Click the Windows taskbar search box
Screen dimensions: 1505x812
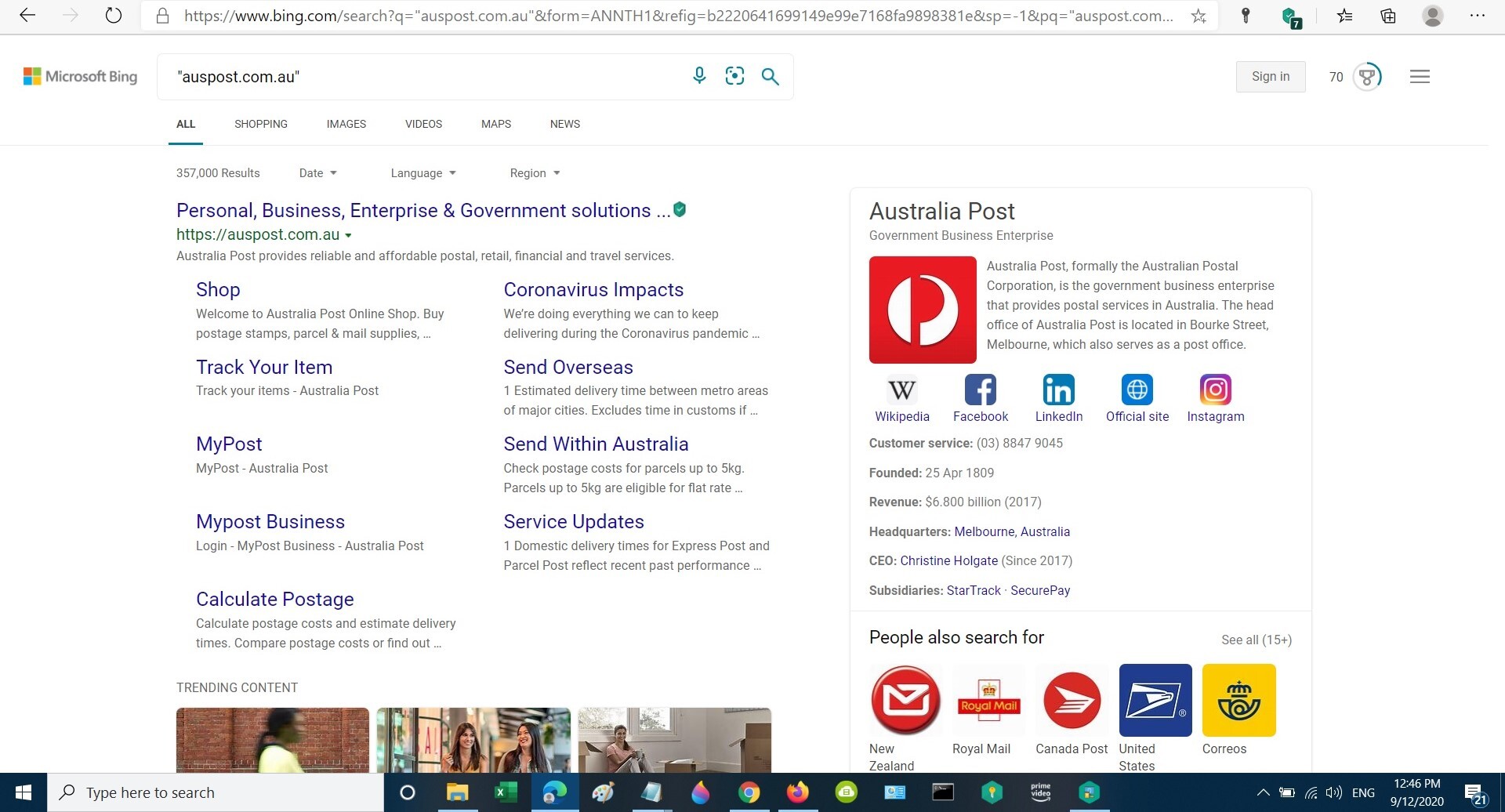(x=216, y=792)
